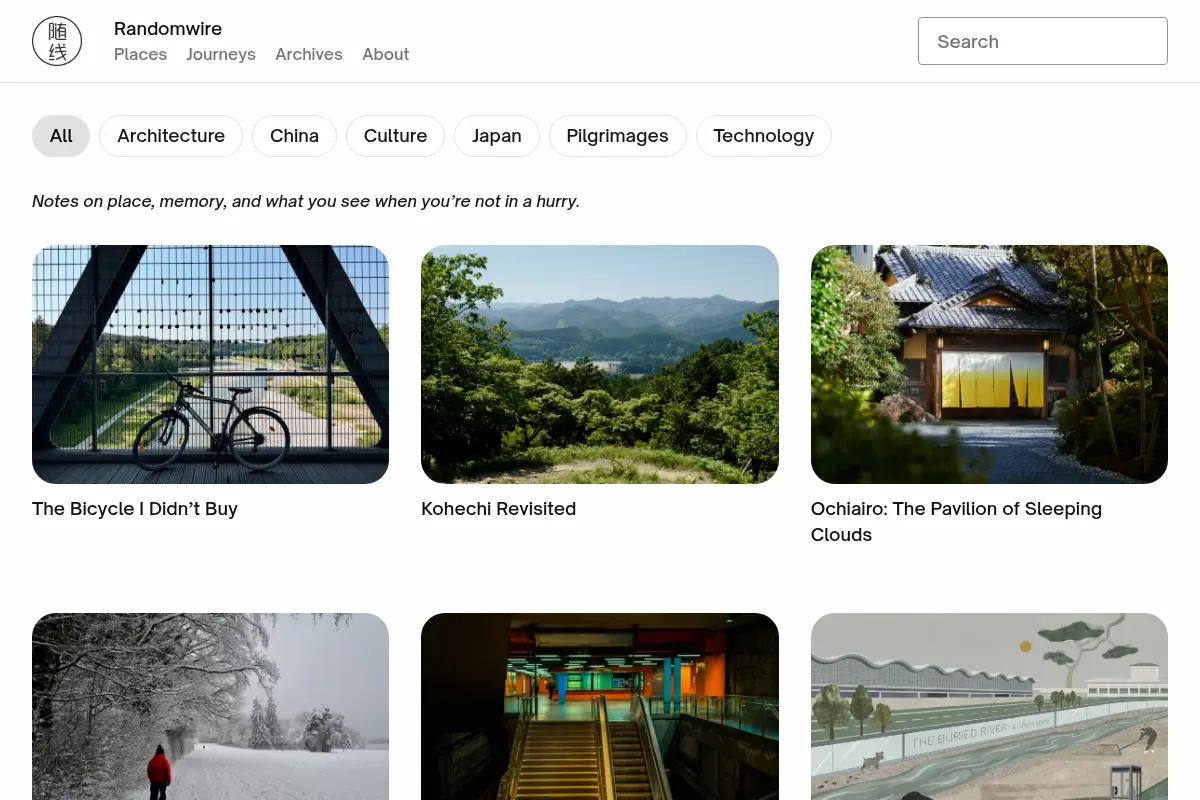This screenshot has height=800, width=1200.
Task: Go to the Archives page
Action: (x=309, y=54)
